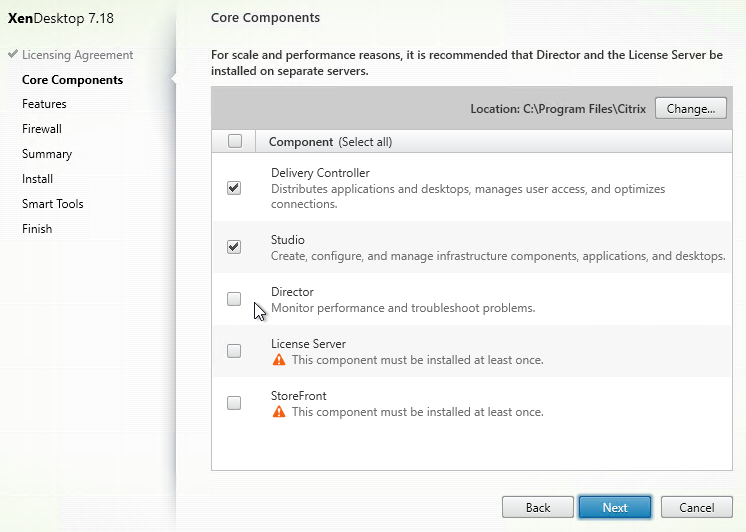Screen dimensions: 746x532
Task: Check the Select all components box
Action: click(235, 141)
